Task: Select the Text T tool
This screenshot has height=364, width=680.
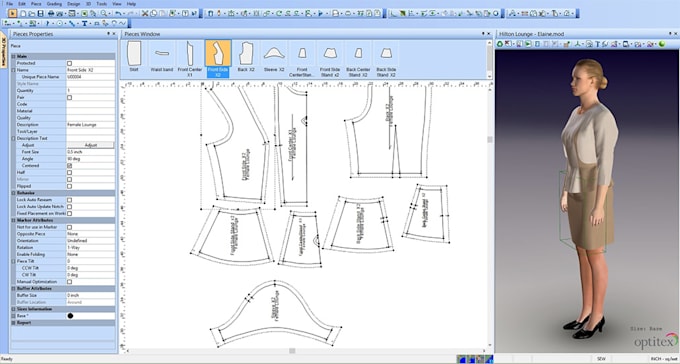Action: pyautogui.click(x=85, y=23)
